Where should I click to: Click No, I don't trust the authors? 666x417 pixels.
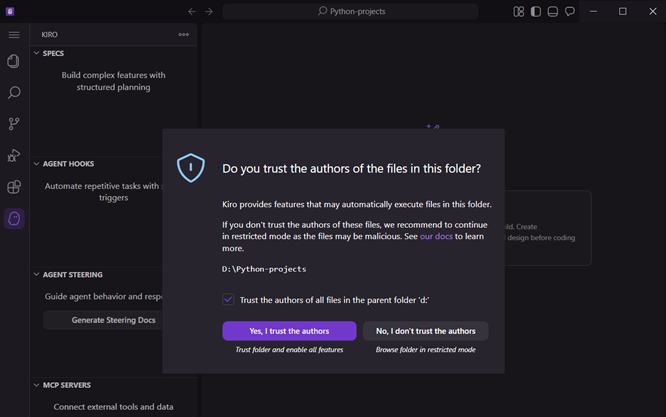click(x=426, y=331)
